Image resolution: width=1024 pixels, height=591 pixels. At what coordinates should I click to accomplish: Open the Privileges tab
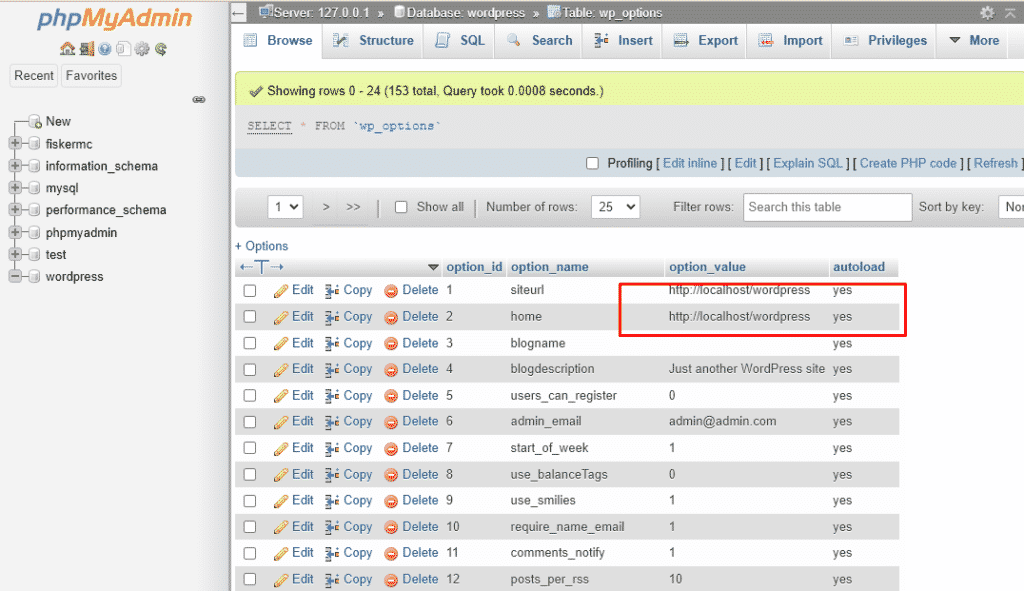[x=884, y=40]
